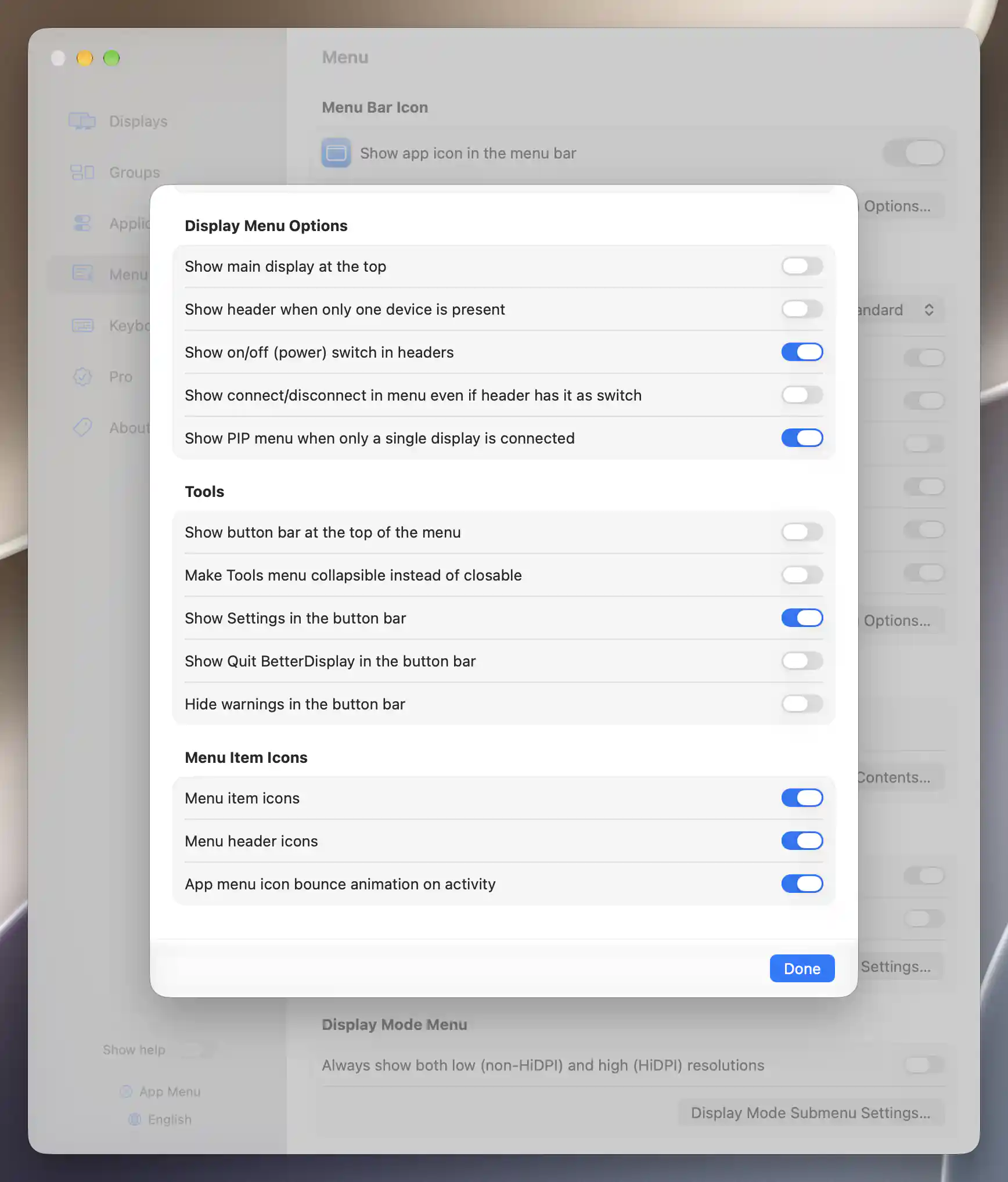Click the Application sidebar icon
Screen dimensions: 1008x1182
point(82,224)
